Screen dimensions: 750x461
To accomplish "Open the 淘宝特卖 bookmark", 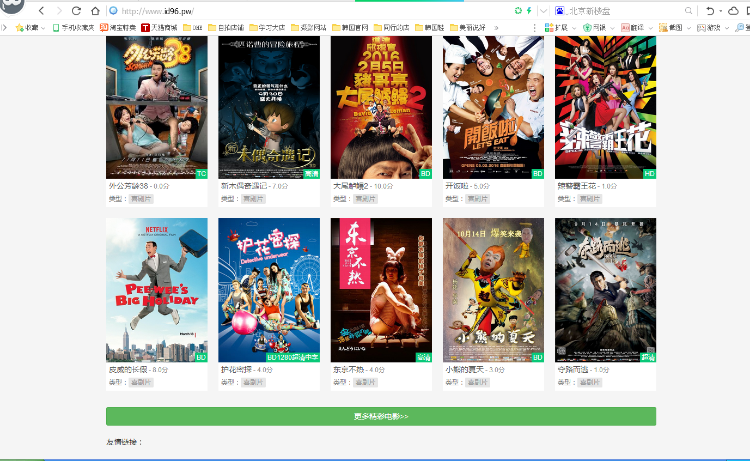I will click(118, 28).
